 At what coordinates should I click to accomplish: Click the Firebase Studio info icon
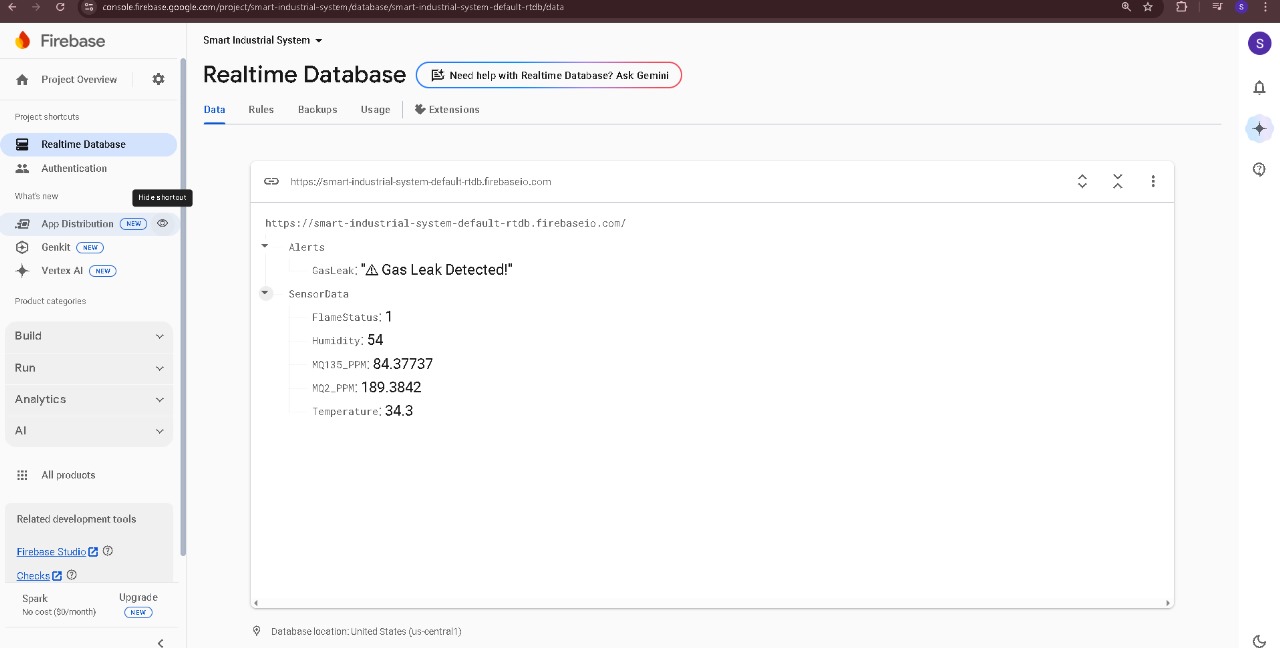(108, 551)
